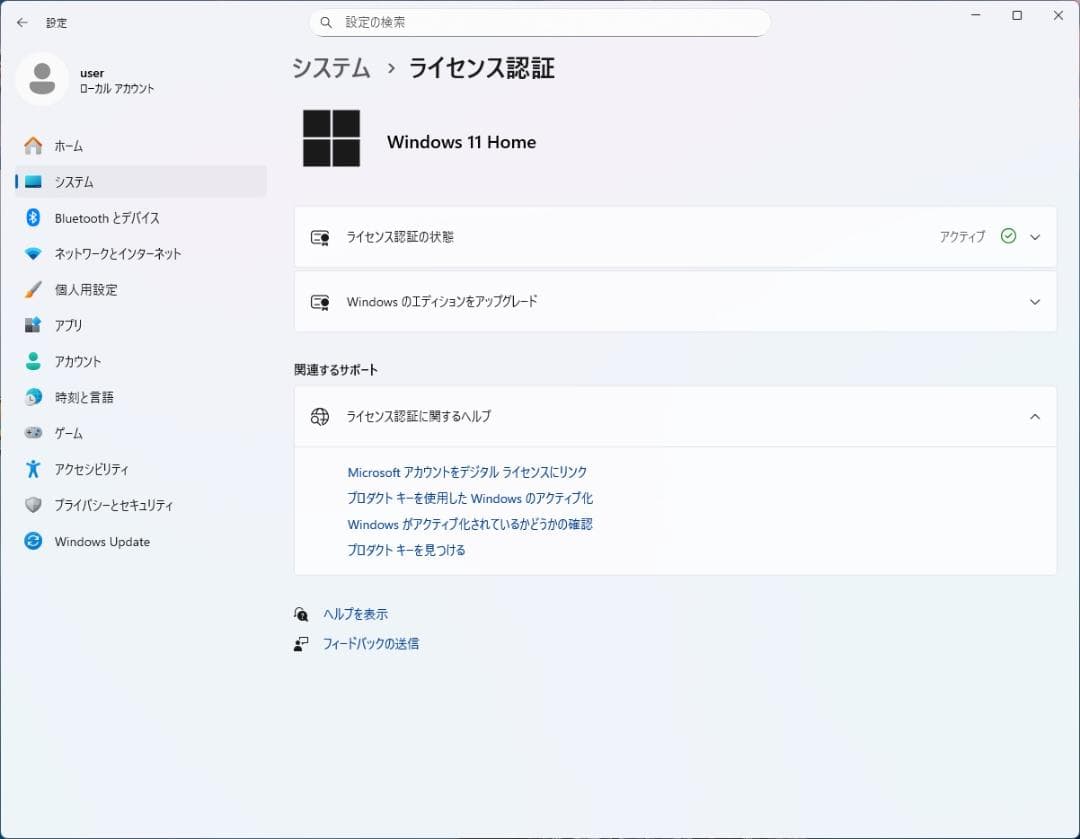This screenshot has height=839, width=1080.
Task: Click the back arrow in the title bar
Action: pos(22,22)
